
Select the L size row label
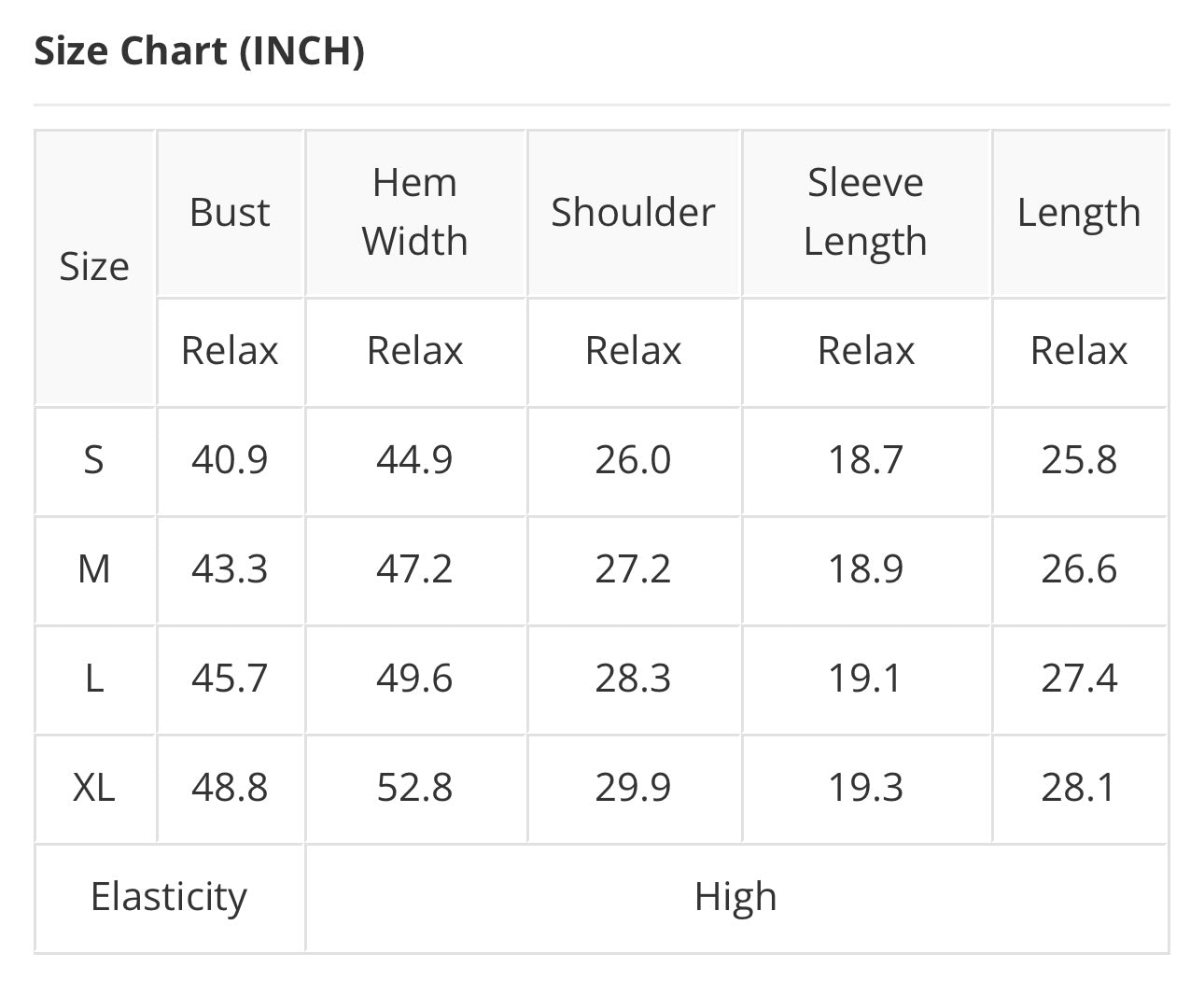(x=94, y=679)
